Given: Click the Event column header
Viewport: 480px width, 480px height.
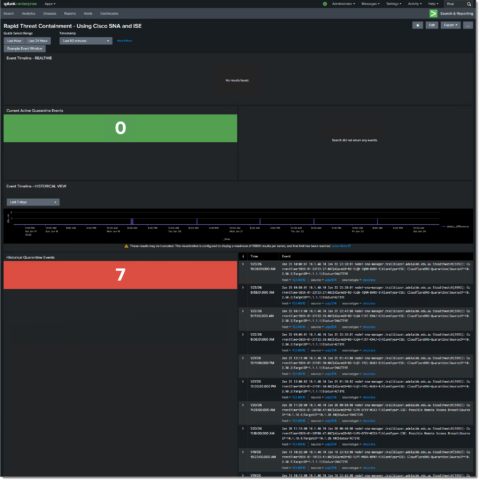Looking at the screenshot, I should coord(286,256).
